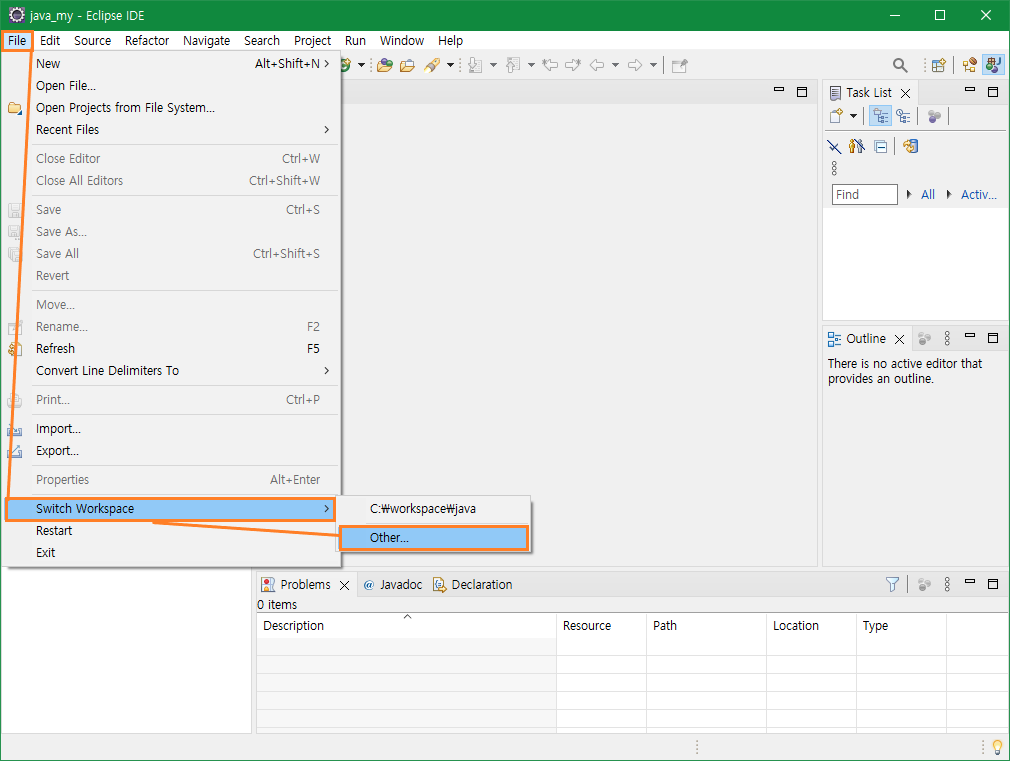Click the Last Edit Location arrow icon

[x=549, y=65]
